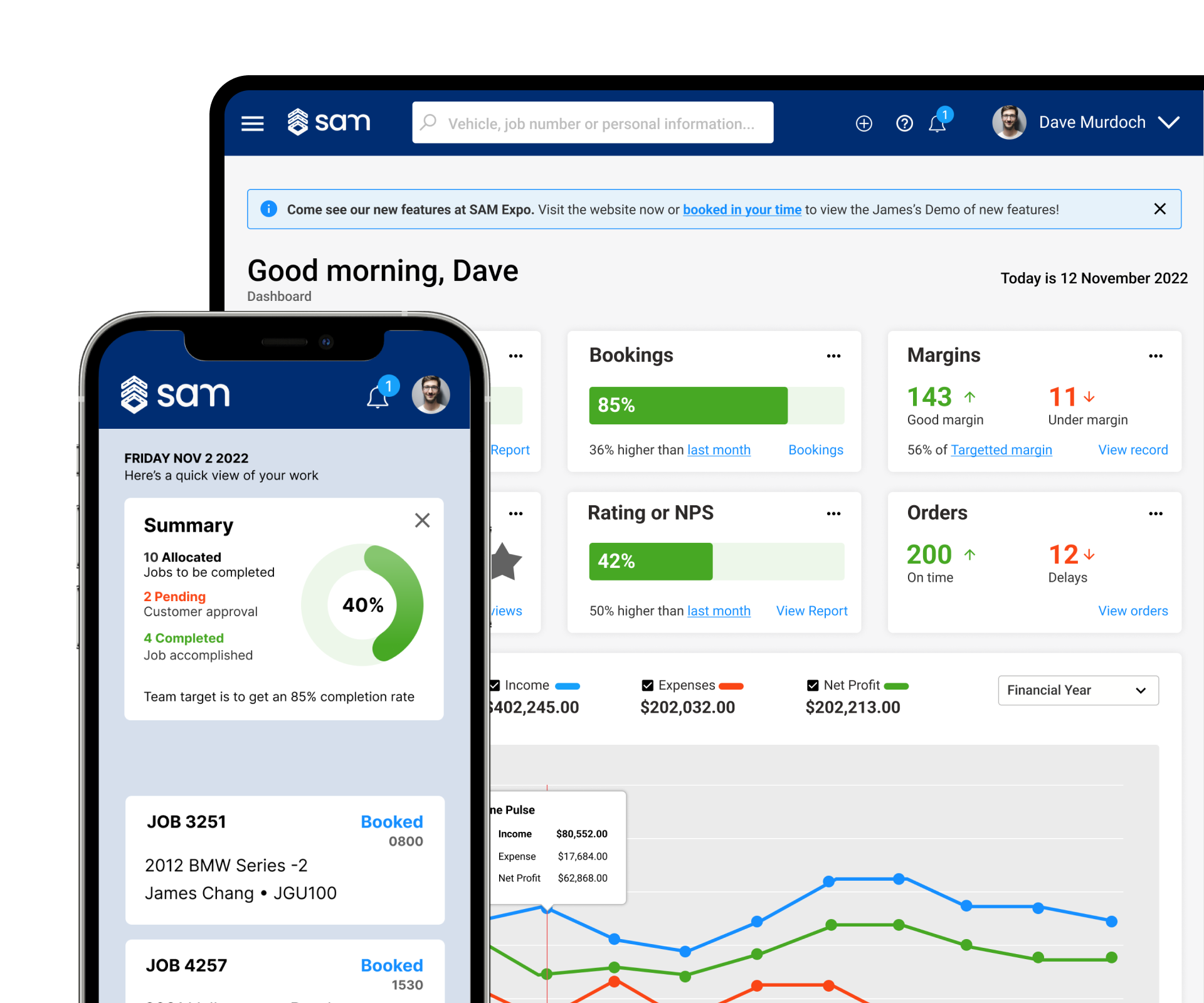This screenshot has width=1204, height=1003.
Task: Click the $402,245.00 Income total
Action: (534, 708)
